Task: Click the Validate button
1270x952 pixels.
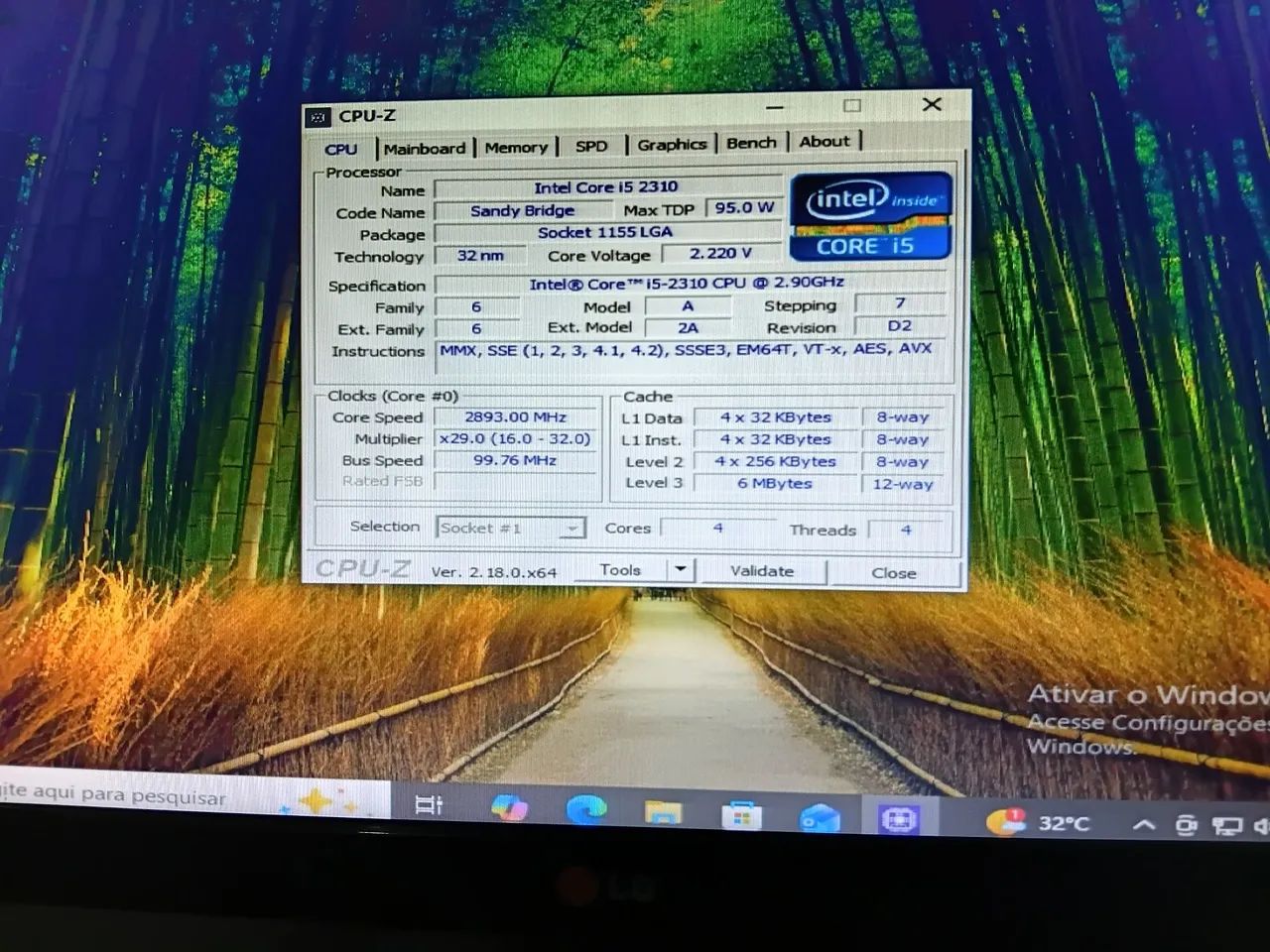Action: [x=763, y=571]
